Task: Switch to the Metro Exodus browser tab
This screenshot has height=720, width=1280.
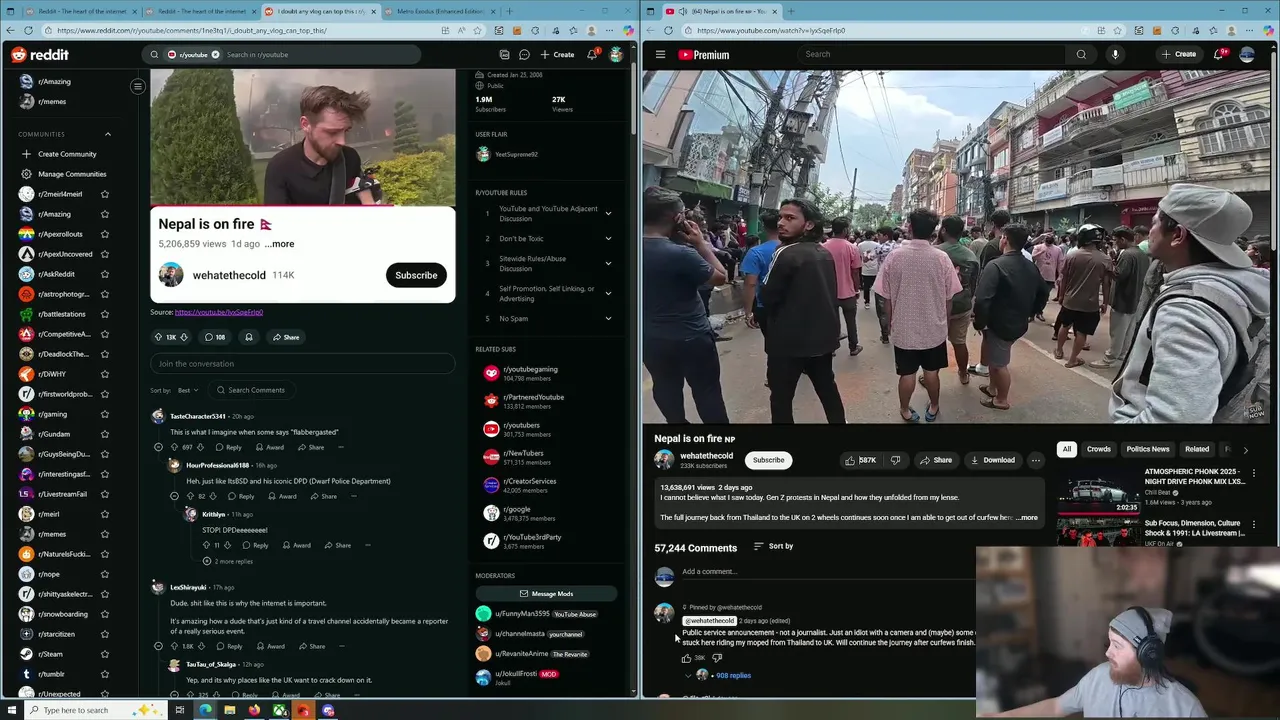Action: tap(440, 11)
